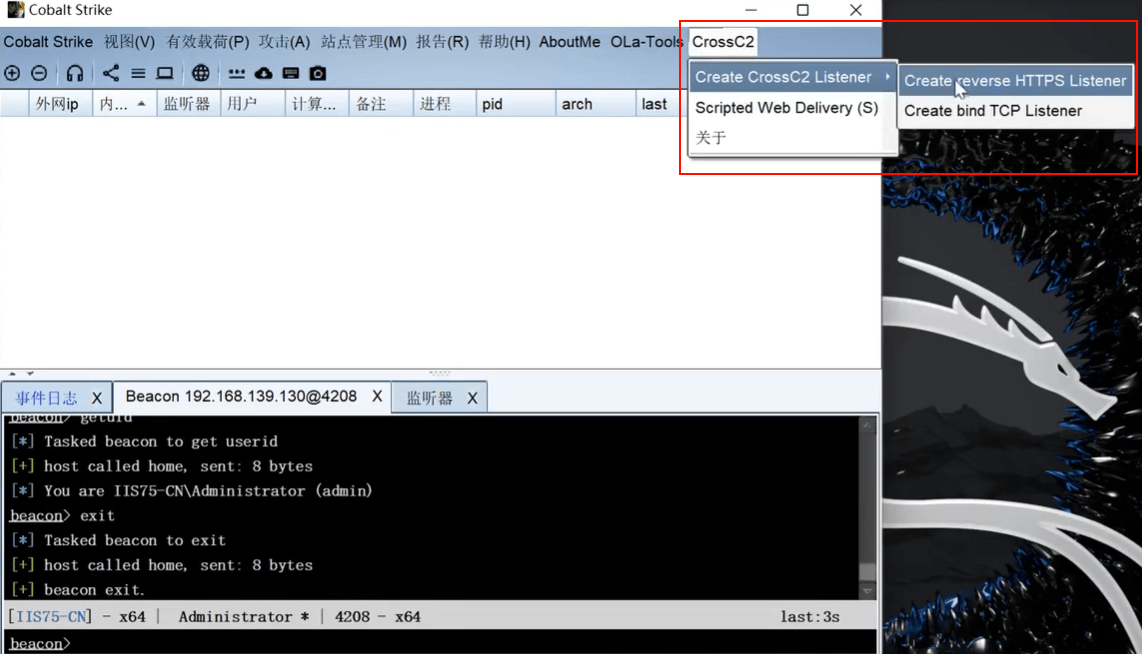
Task: Show session table list icon
Action: [x=138, y=74]
